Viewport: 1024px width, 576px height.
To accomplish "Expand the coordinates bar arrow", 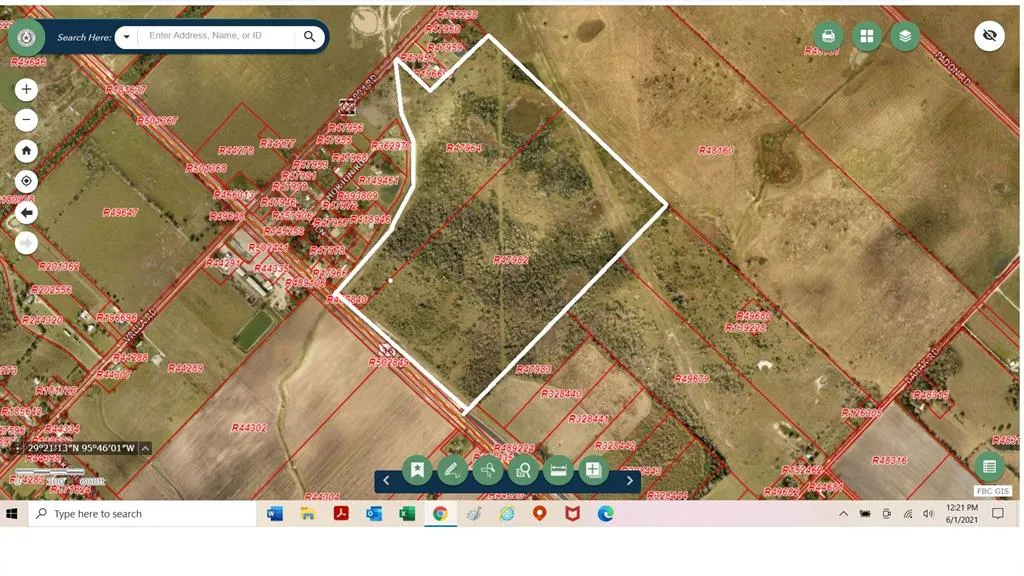I will [145, 448].
